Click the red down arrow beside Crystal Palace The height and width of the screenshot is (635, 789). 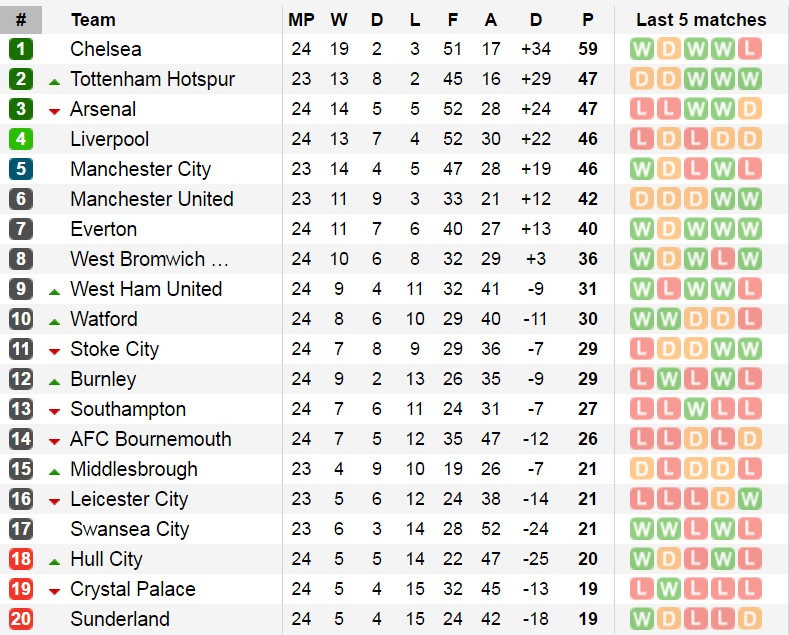[54, 590]
